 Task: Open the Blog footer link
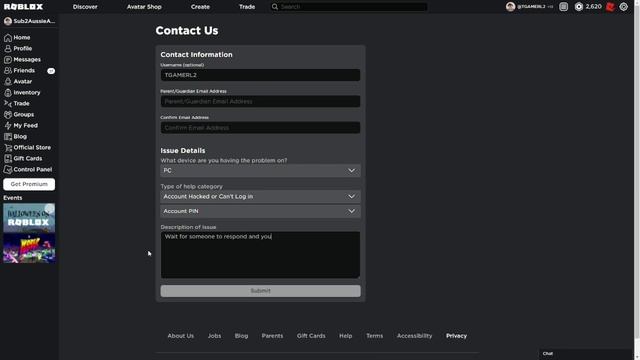(x=241, y=336)
